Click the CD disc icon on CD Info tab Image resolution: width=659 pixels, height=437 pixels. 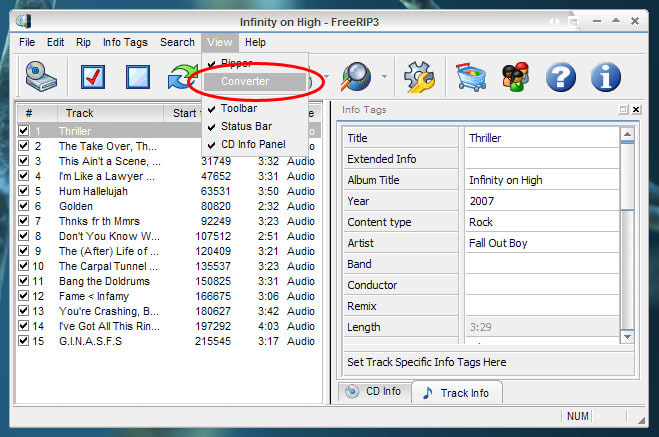pyautogui.click(x=352, y=391)
